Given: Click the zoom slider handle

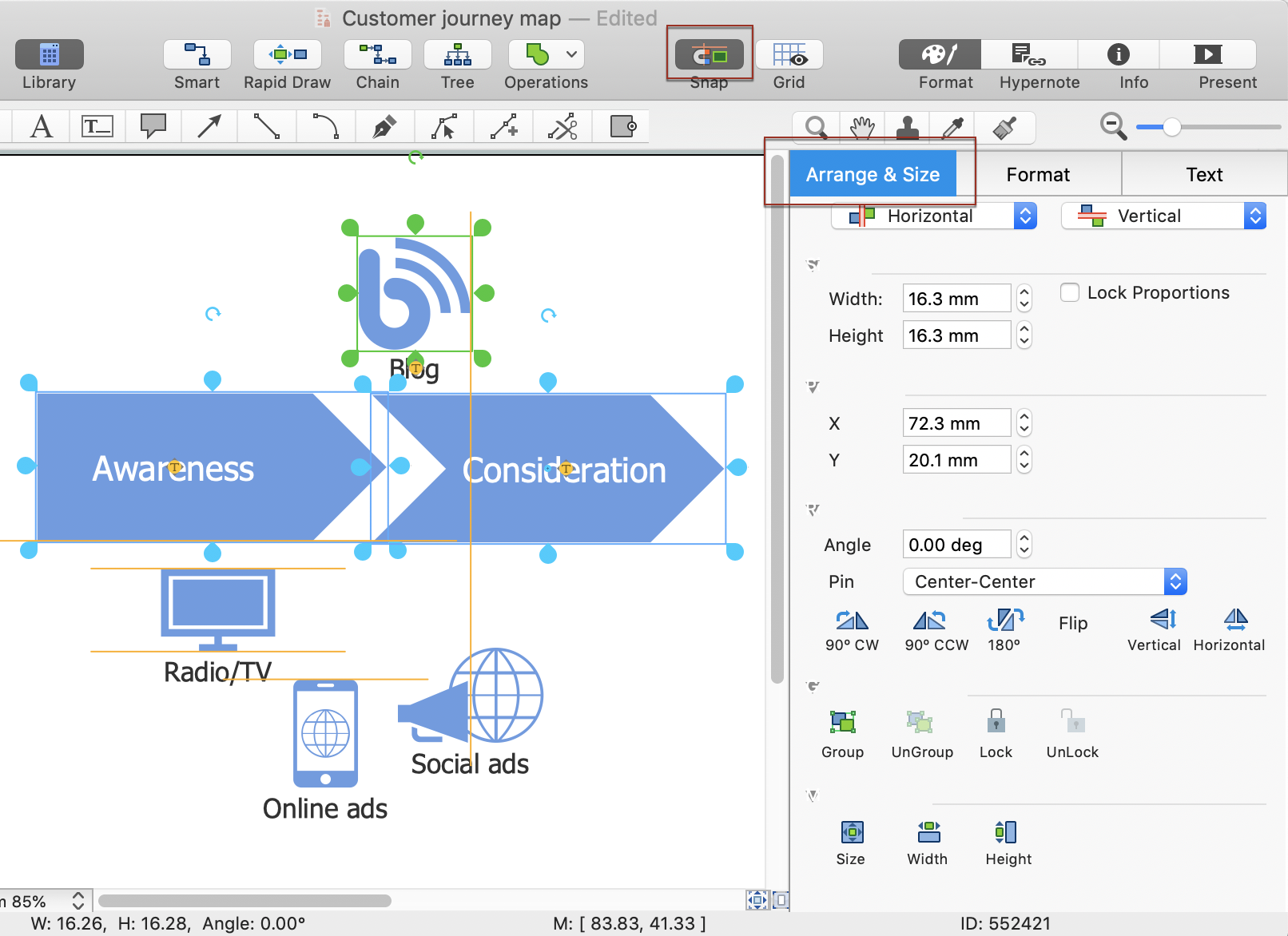Looking at the screenshot, I should point(1171,127).
